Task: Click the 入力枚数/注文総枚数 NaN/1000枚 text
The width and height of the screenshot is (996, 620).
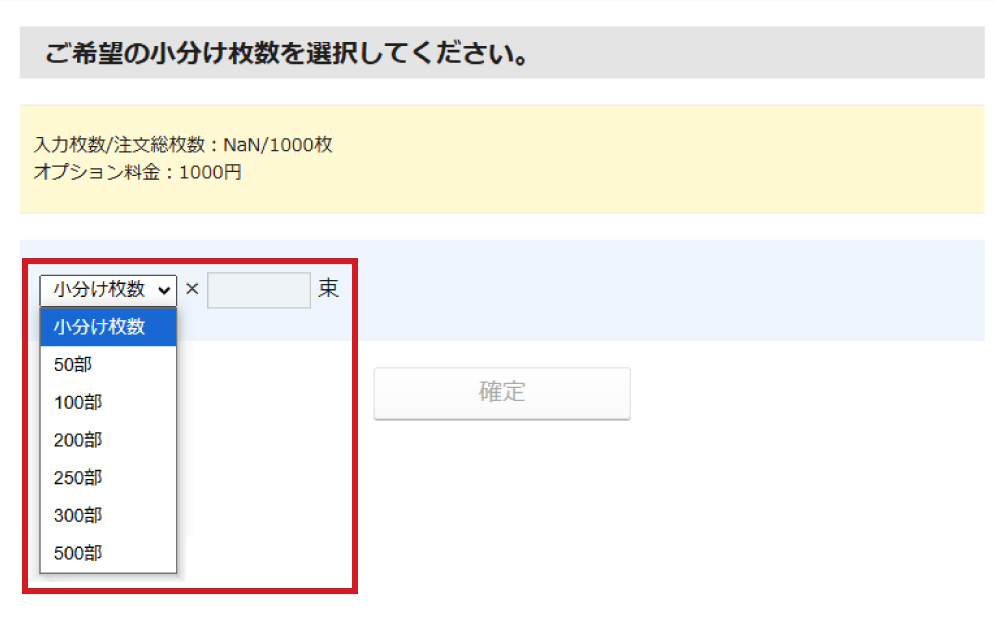Action: click(183, 145)
